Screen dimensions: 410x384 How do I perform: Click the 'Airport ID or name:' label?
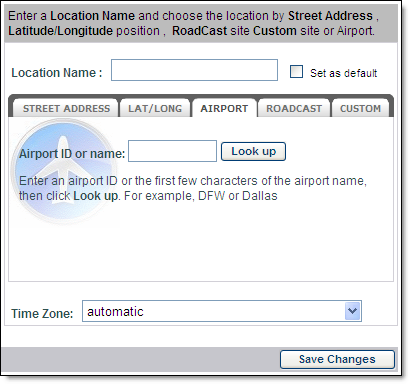(x=72, y=154)
